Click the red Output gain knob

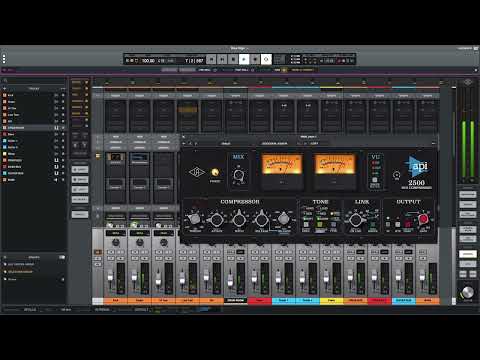pyautogui.click(x=423, y=219)
